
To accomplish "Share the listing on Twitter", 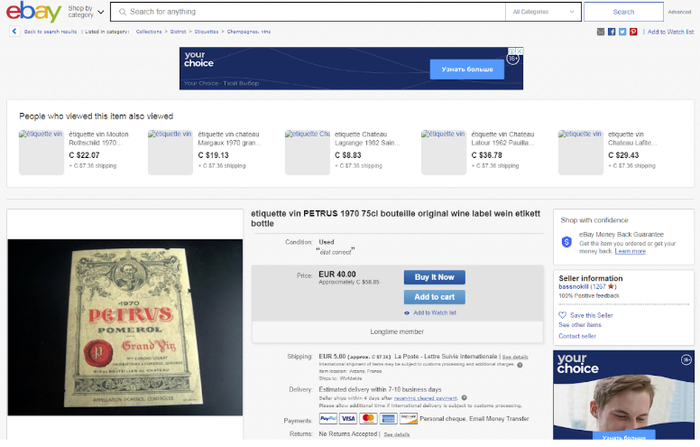I will (622, 32).
